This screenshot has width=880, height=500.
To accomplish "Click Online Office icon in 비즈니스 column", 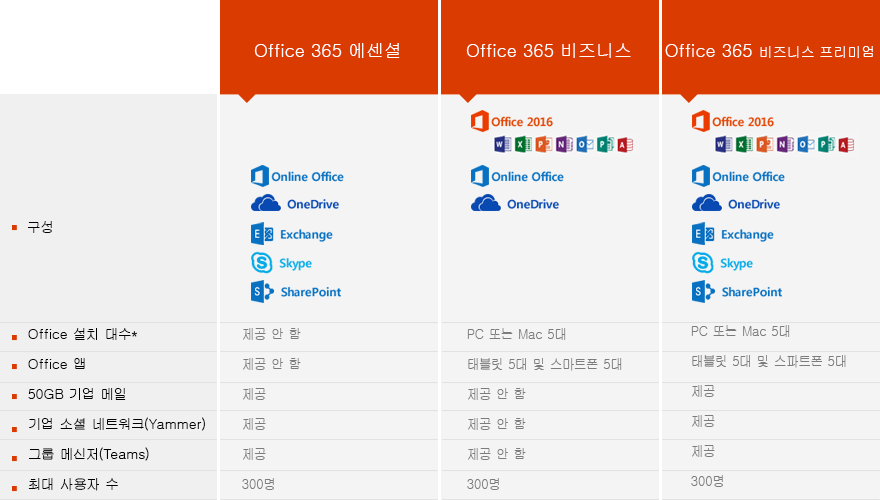I will [480, 176].
